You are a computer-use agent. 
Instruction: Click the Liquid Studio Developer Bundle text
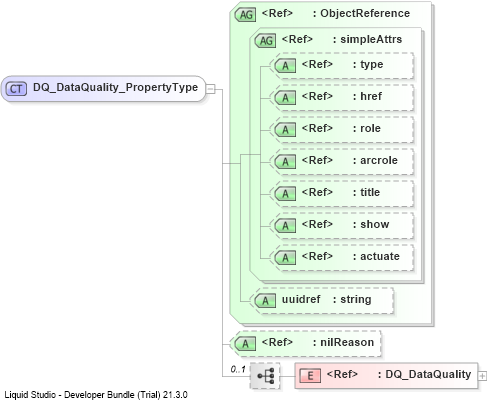(x=96, y=395)
